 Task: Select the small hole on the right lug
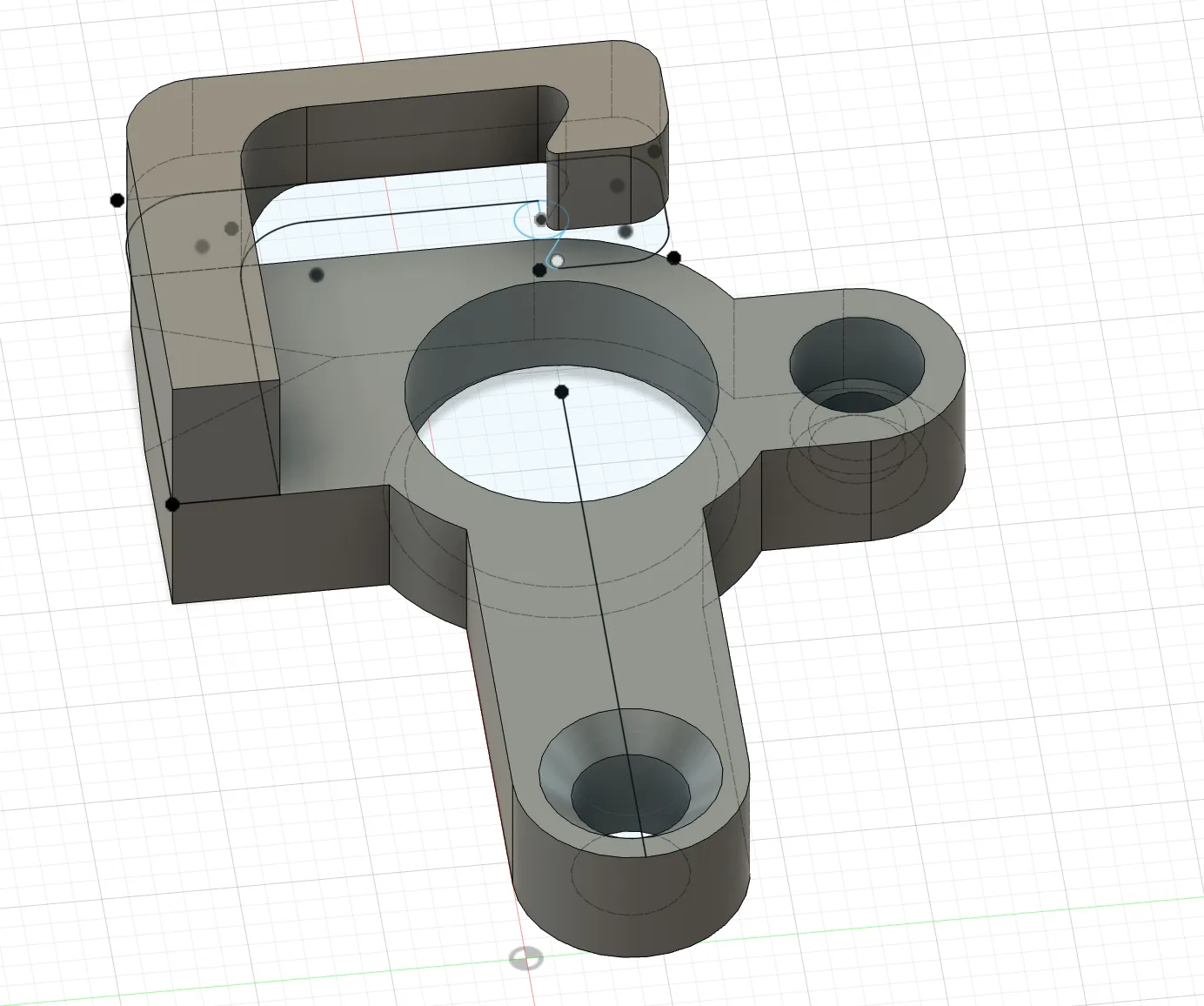pyautogui.click(x=857, y=366)
